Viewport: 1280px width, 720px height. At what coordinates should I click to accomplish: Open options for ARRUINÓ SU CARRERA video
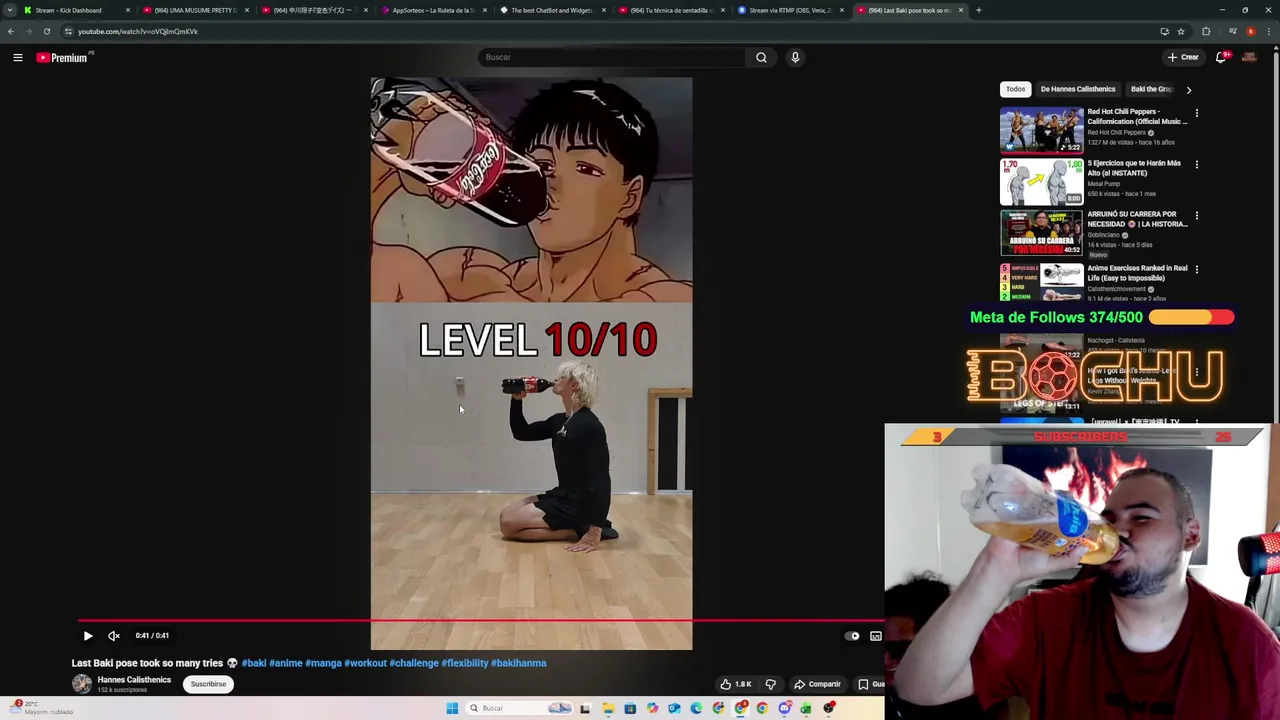point(1196,215)
